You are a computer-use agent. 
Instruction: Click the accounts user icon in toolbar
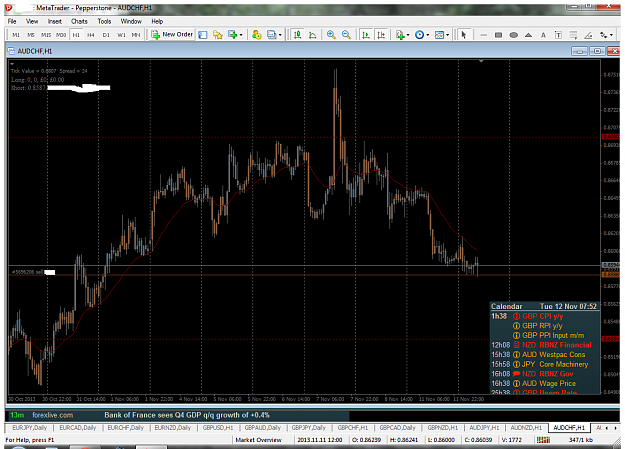coord(257,35)
